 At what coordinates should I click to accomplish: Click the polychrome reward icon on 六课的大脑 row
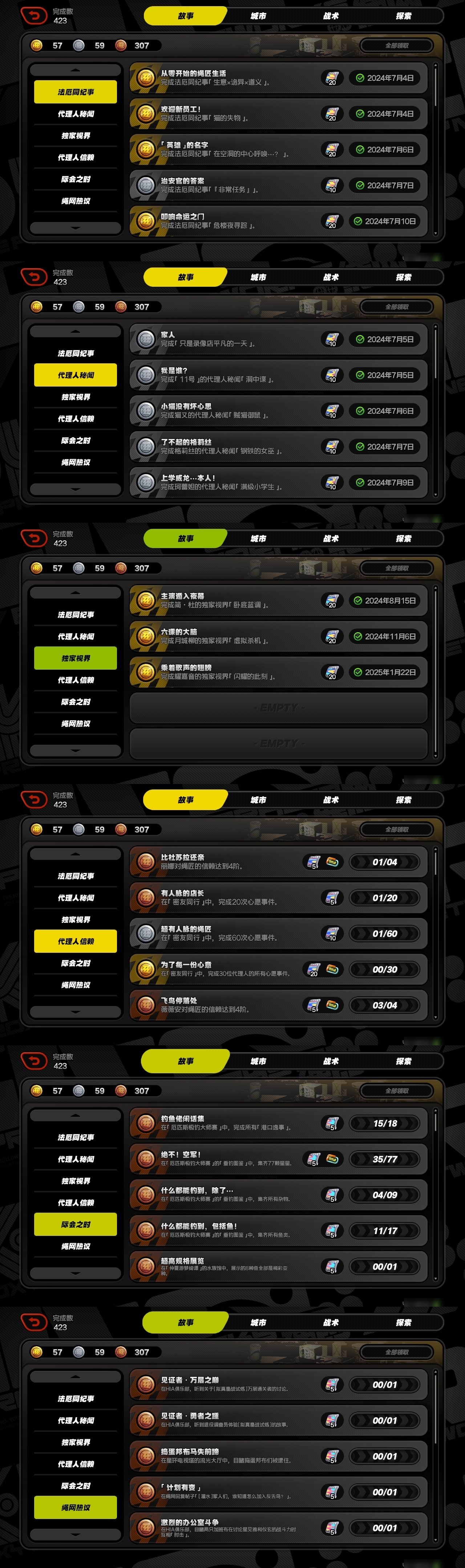pyautogui.click(x=332, y=636)
